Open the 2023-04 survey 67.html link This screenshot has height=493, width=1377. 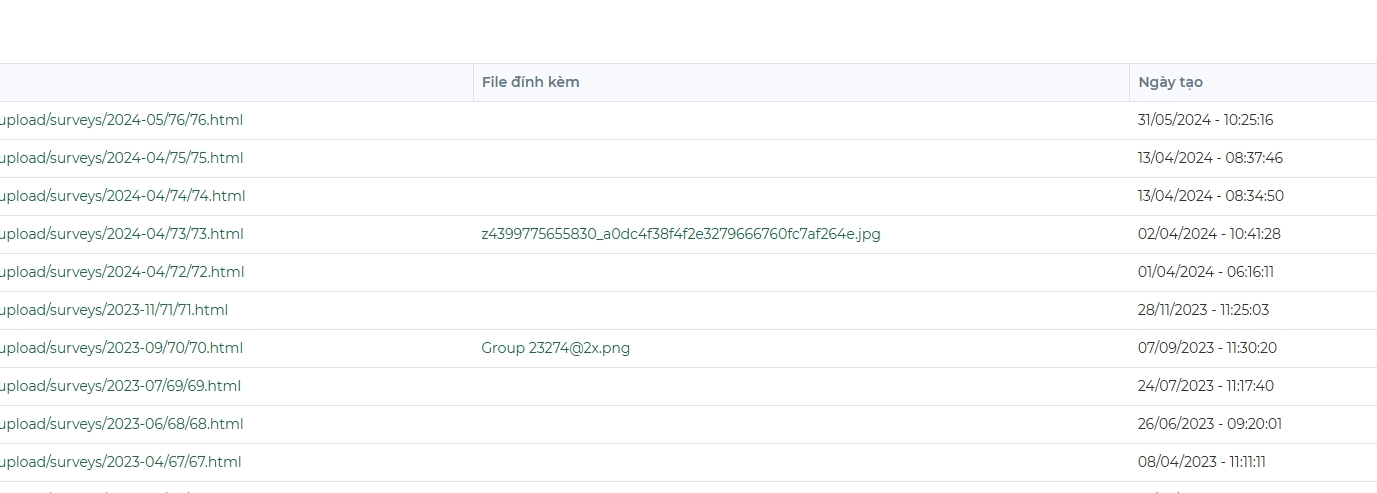pos(119,462)
